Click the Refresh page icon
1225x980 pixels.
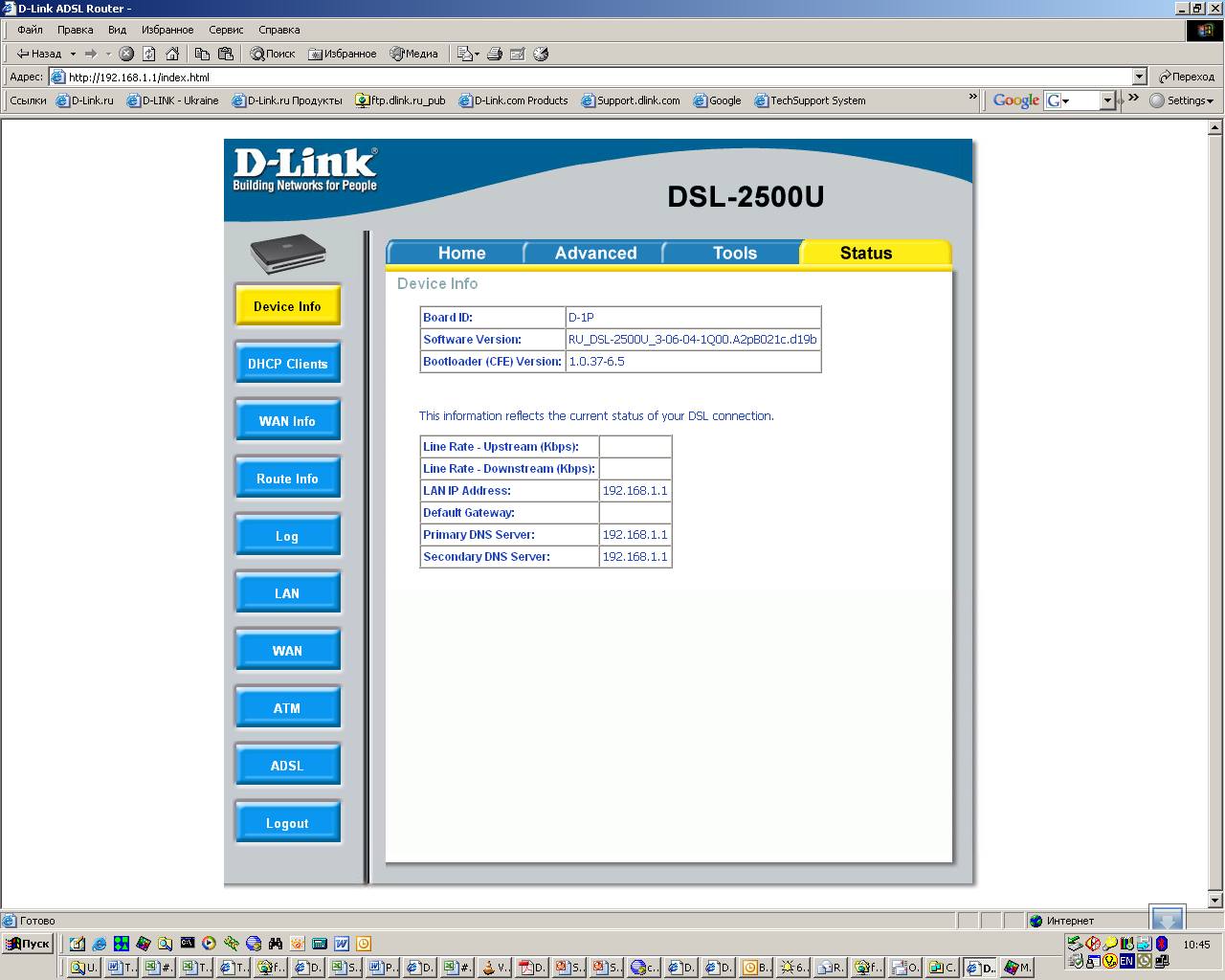pyautogui.click(x=149, y=54)
